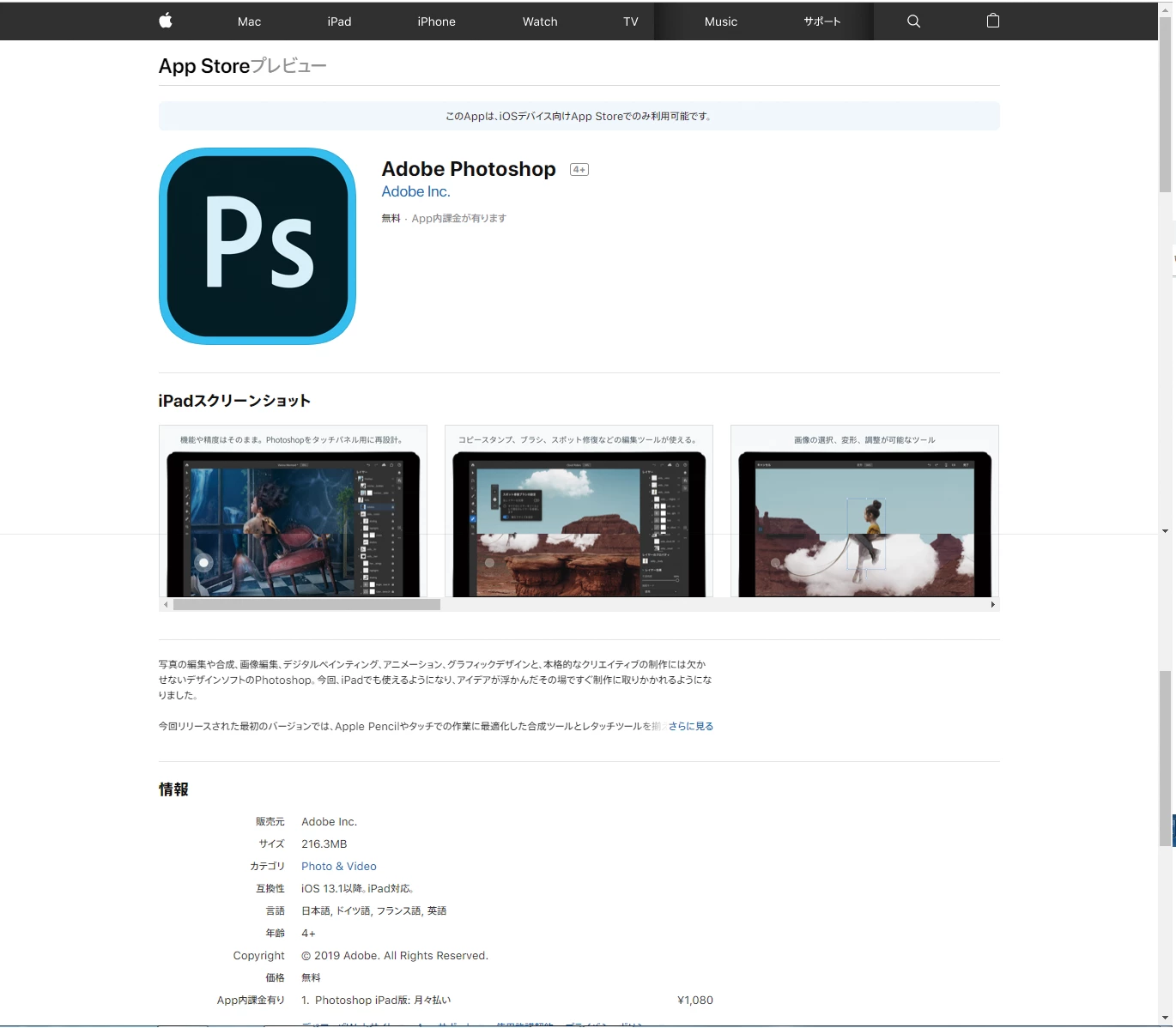Click the screenshot carousel left arrow
The height and width of the screenshot is (1028, 1176).
click(x=166, y=605)
